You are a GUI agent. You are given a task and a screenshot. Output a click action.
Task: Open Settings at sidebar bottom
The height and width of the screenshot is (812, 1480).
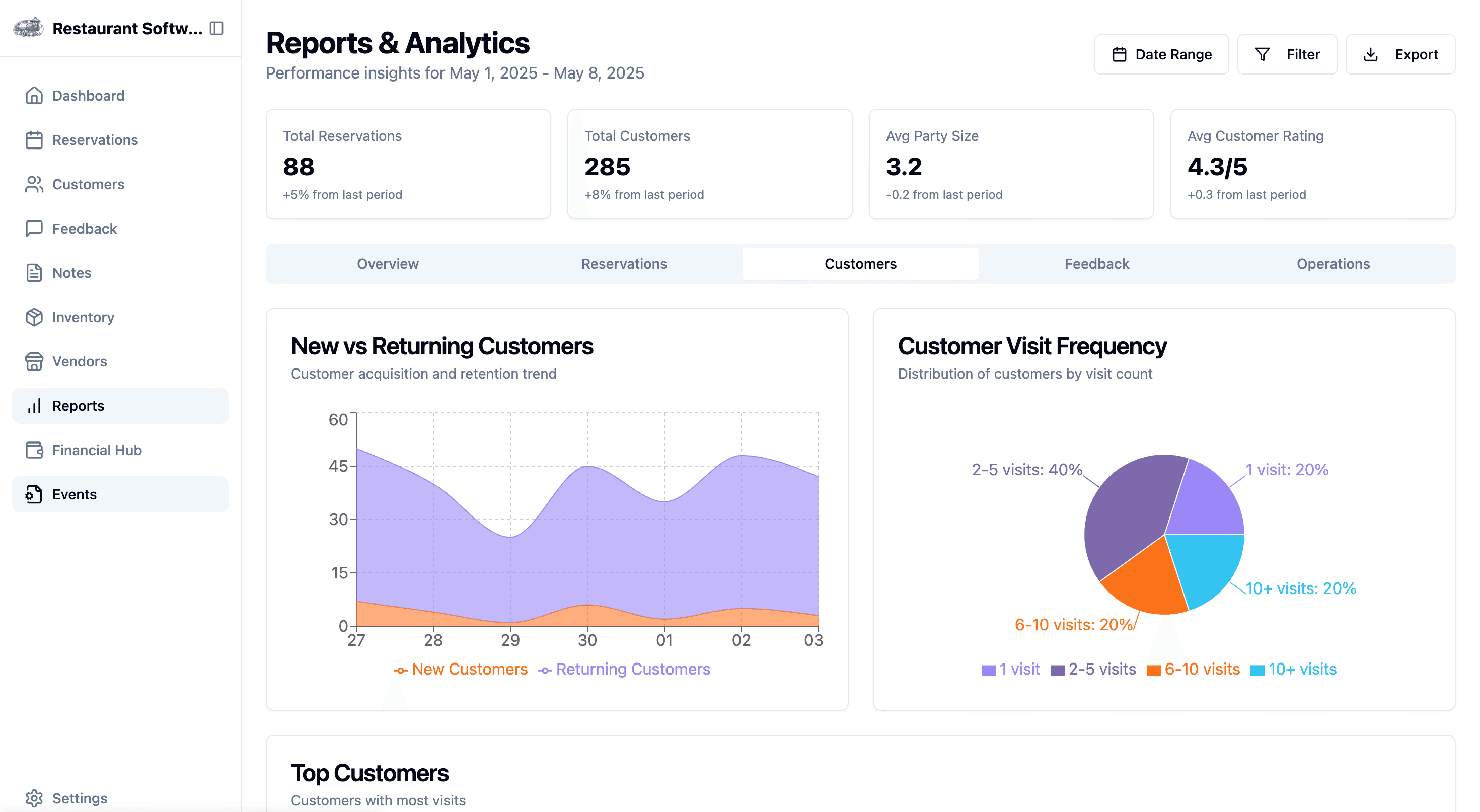(x=120, y=798)
